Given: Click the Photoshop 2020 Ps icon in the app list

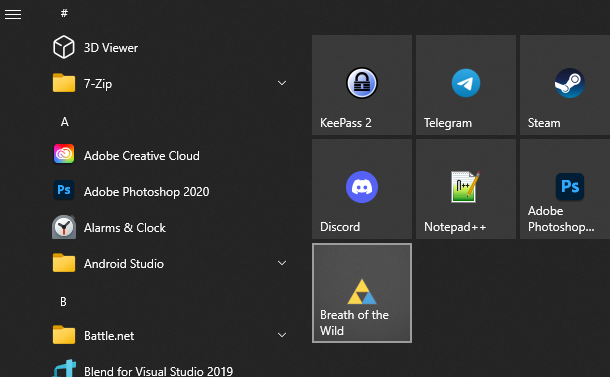Looking at the screenshot, I should coord(64,190).
